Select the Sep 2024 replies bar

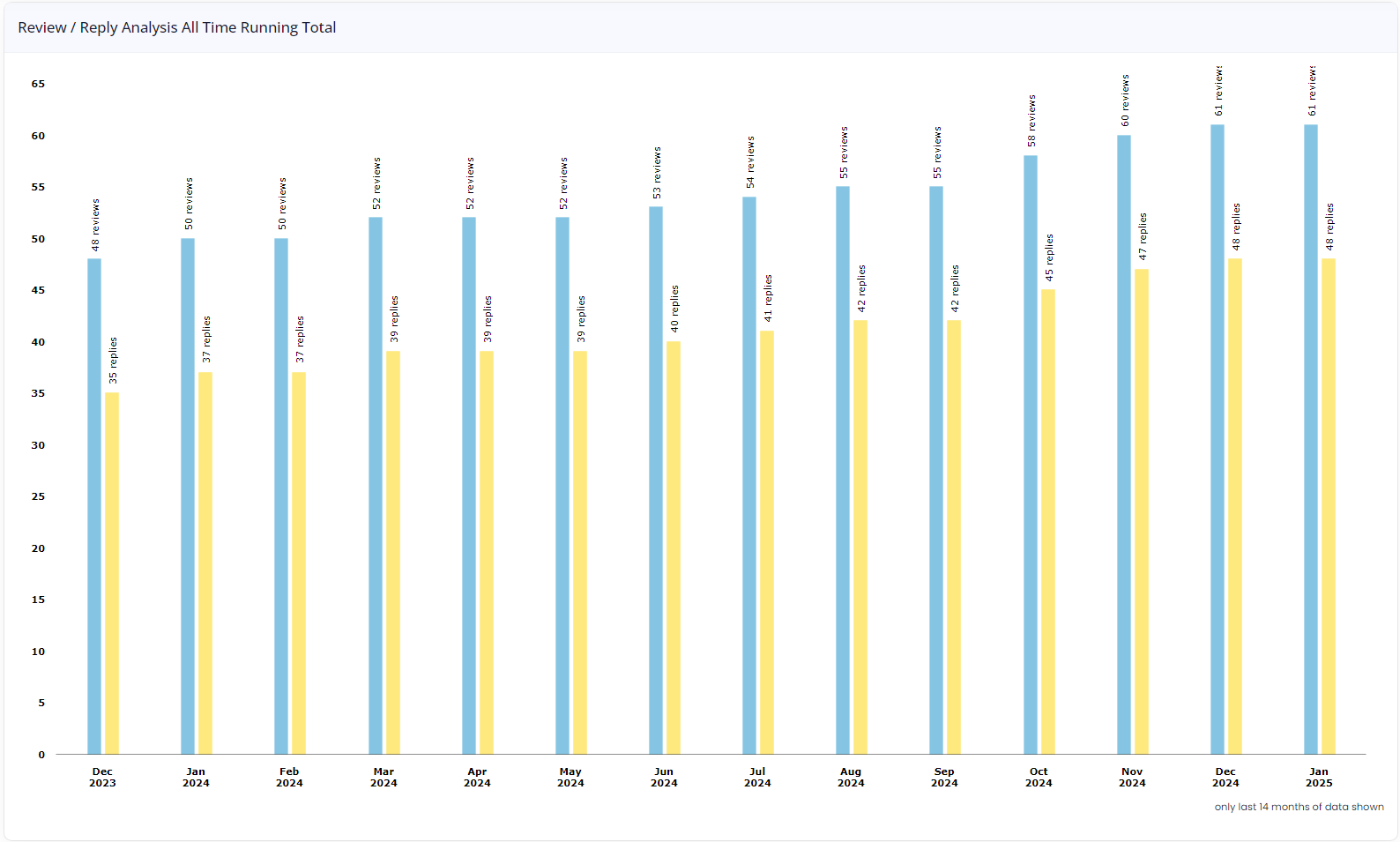point(954,537)
